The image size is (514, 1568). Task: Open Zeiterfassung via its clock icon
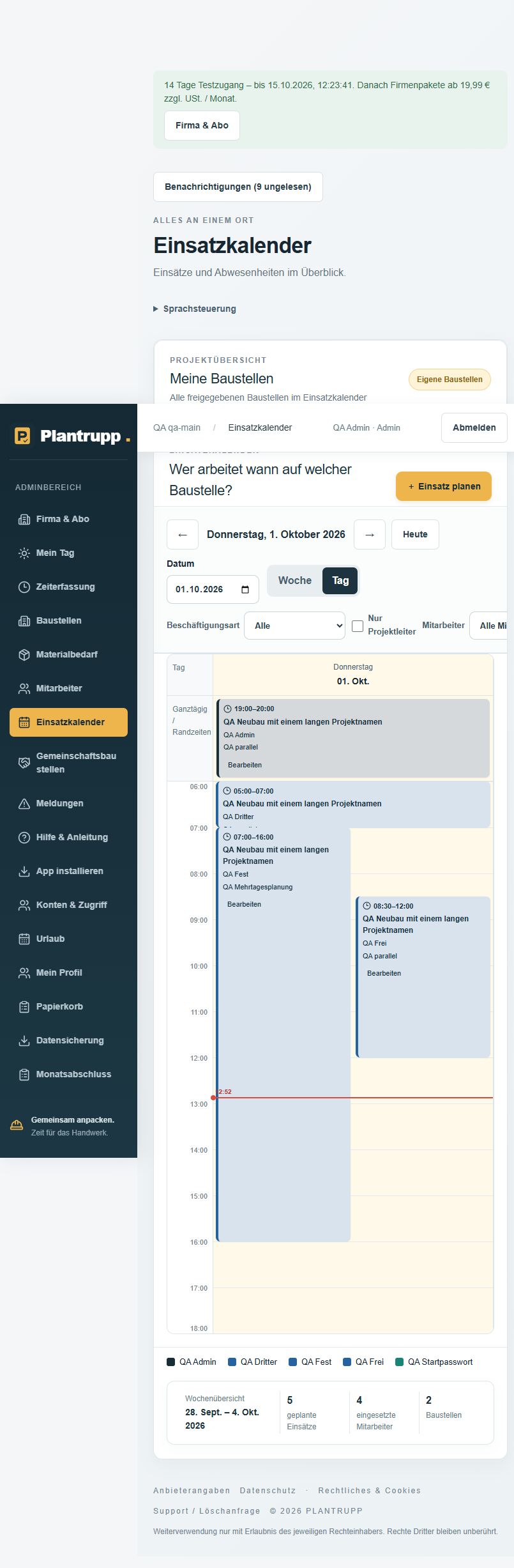coord(24,587)
